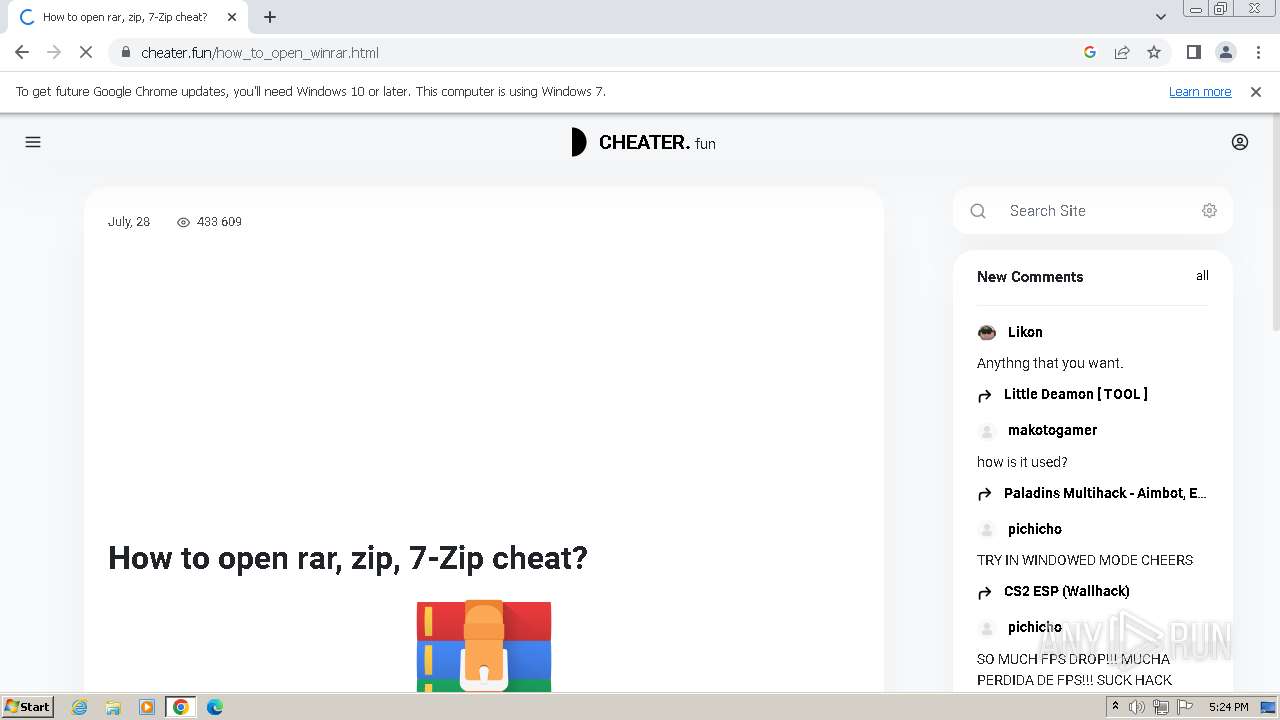The height and width of the screenshot is (720, 1280).
Task: Open the user account icon on site
Action: [1240, 142]
